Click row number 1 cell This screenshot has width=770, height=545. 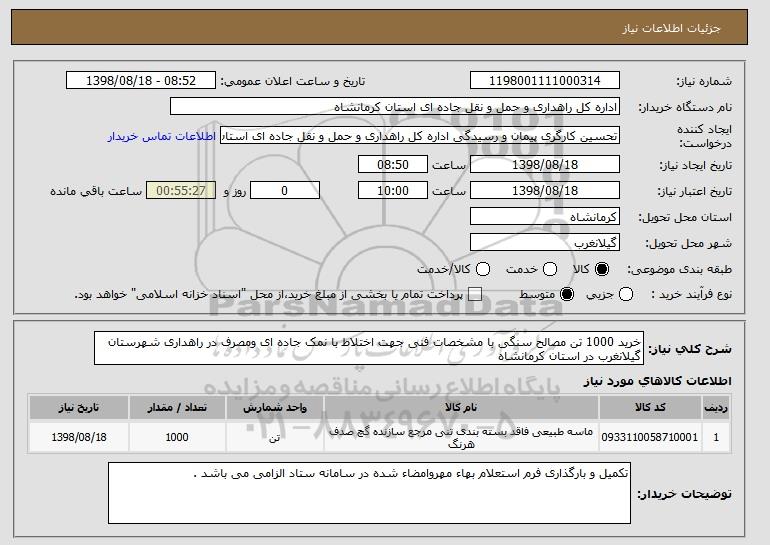(x=716, y=437)
